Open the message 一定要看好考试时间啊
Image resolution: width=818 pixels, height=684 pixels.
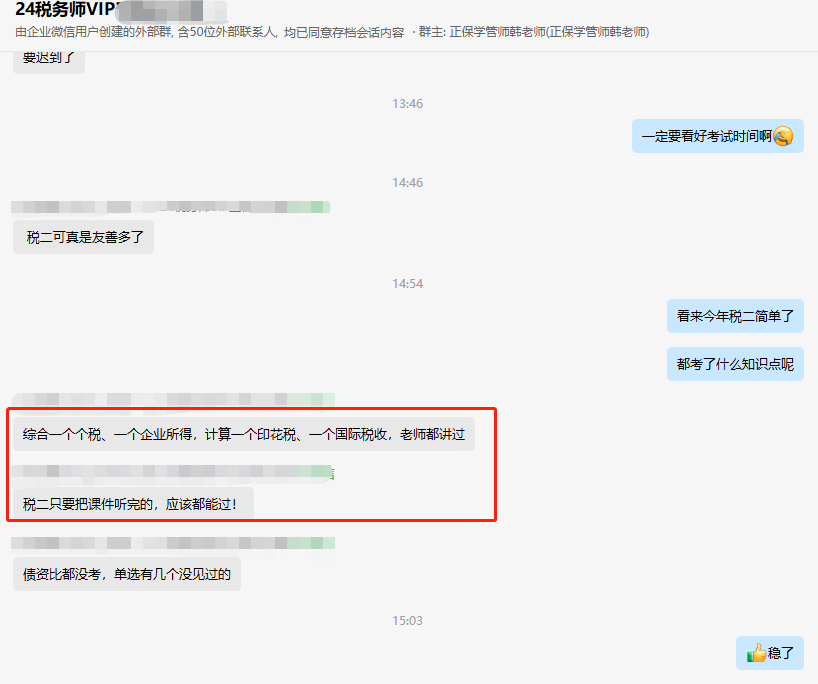[x=716, y=135]
